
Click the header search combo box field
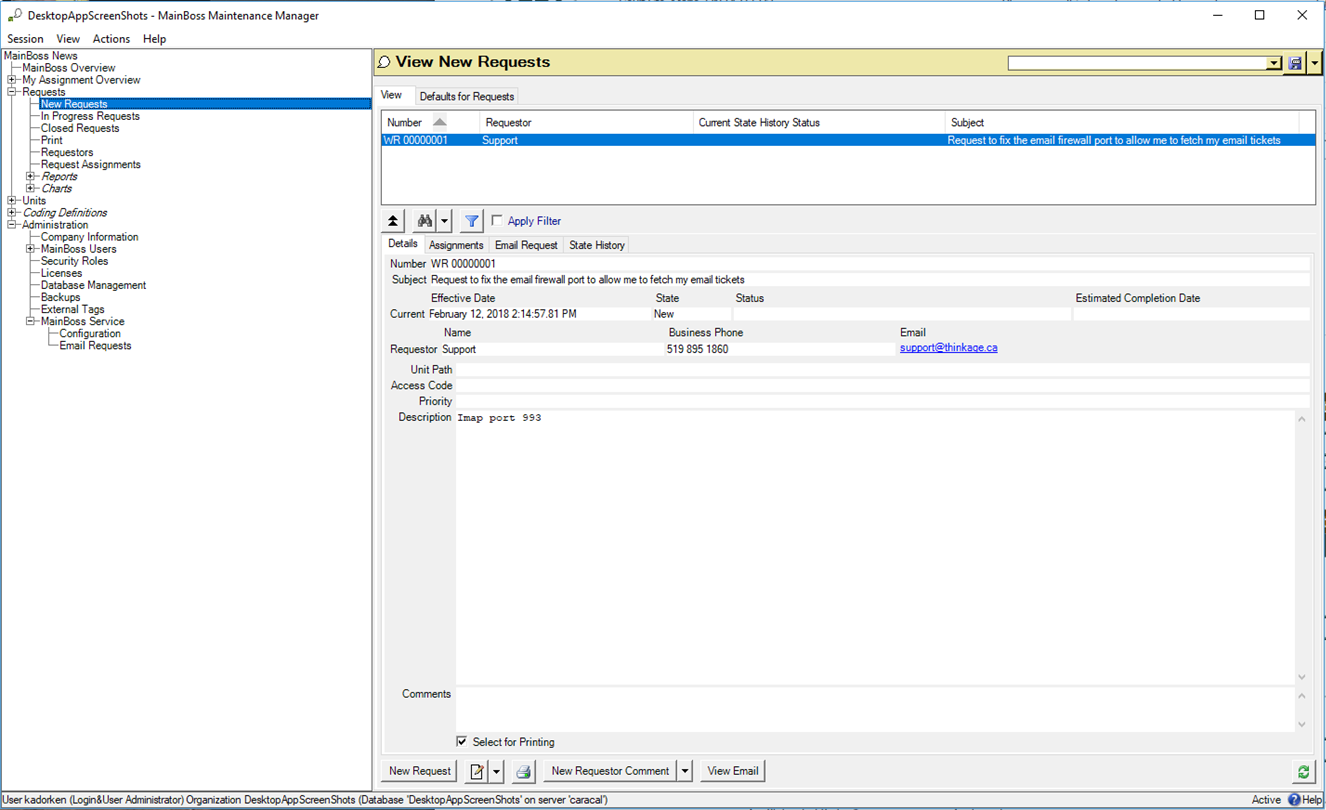click(x=1137, y=63)
